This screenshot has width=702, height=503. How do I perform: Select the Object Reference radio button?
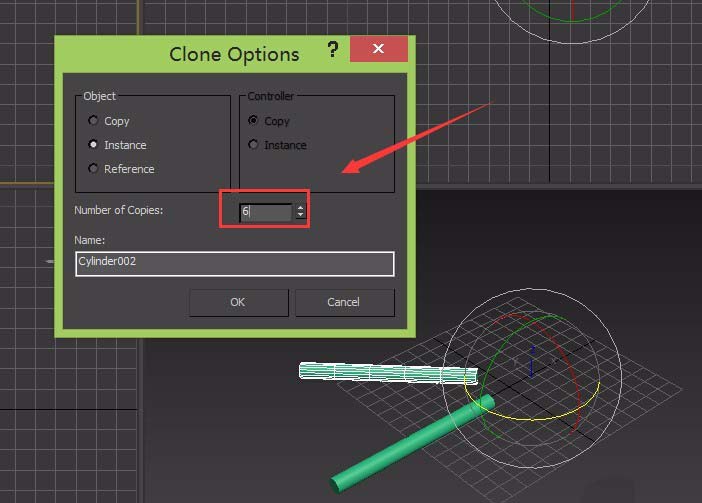93,169
